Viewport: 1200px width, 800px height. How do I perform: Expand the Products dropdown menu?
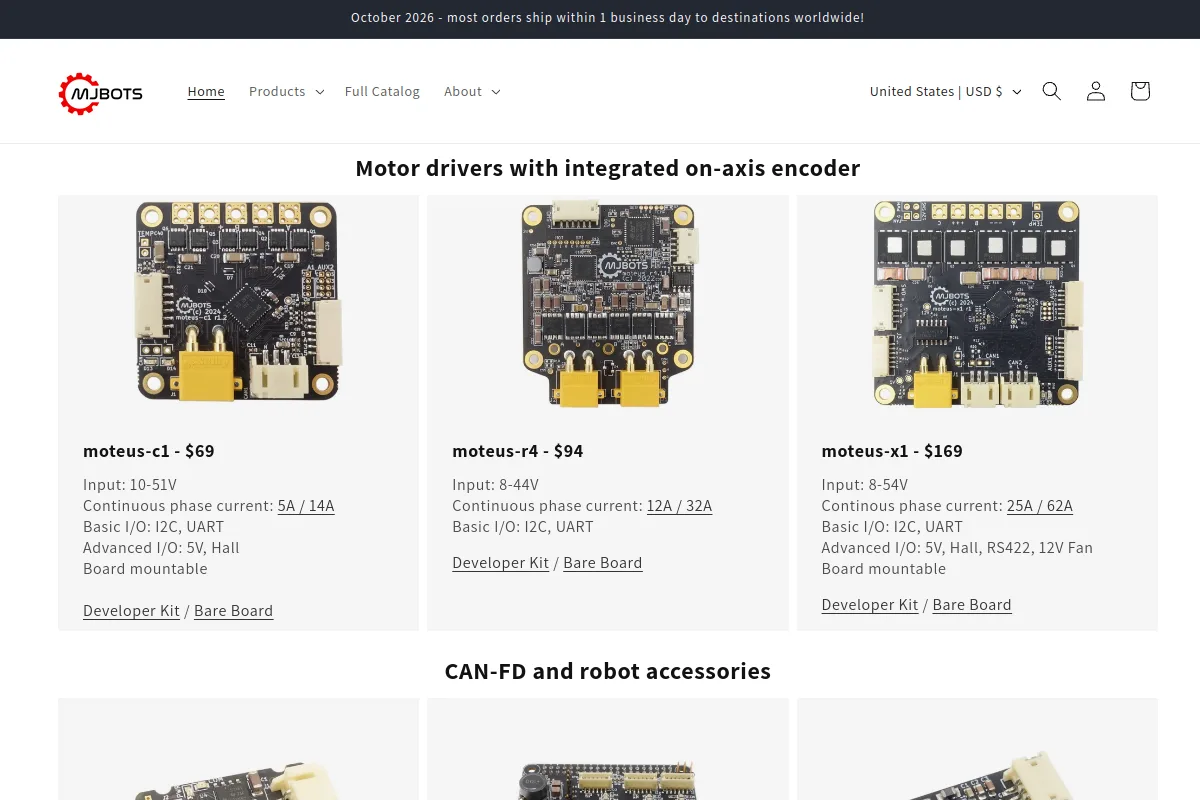(x=286, y=91)
